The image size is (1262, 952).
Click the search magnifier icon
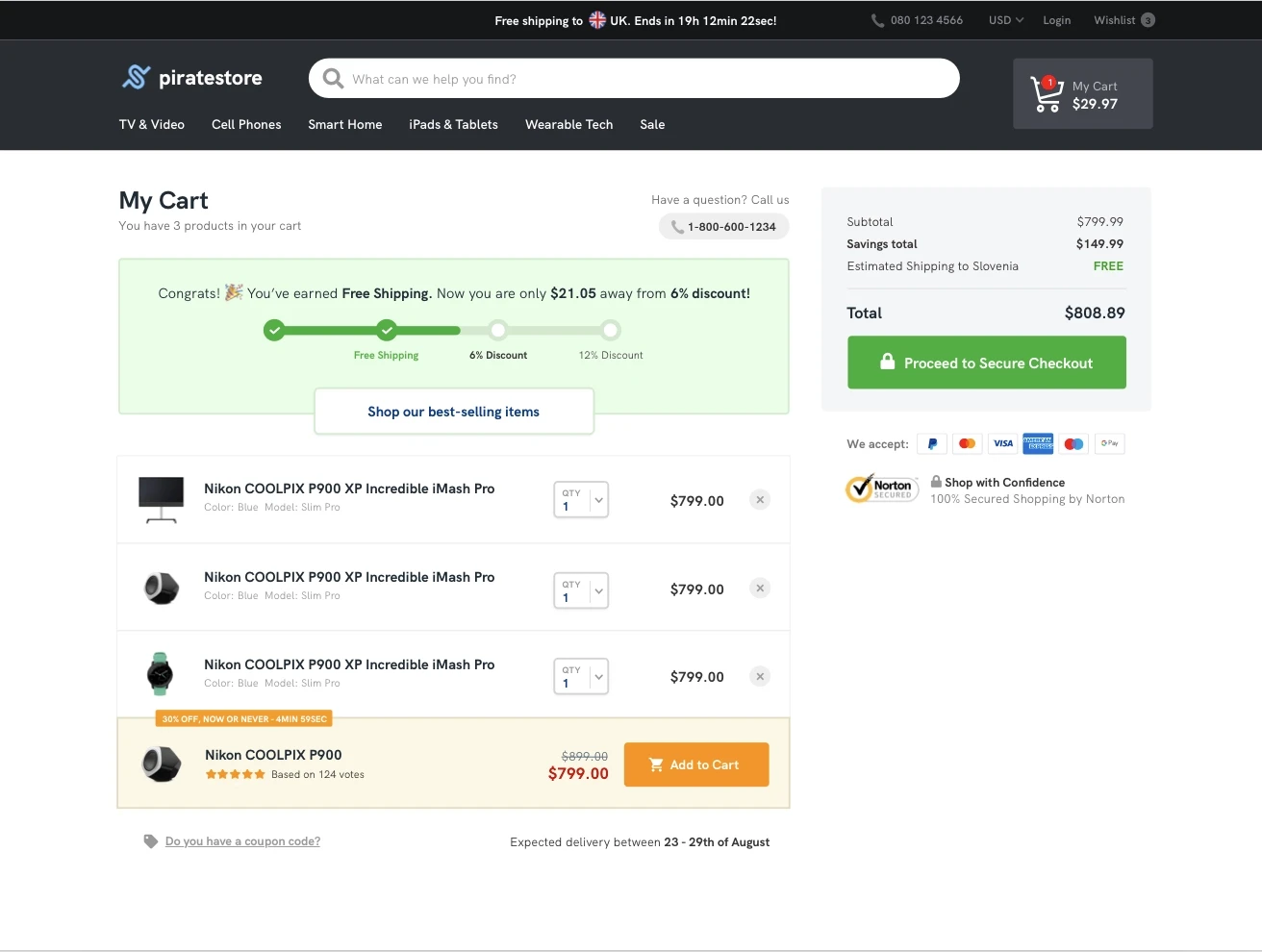point(333,79)
